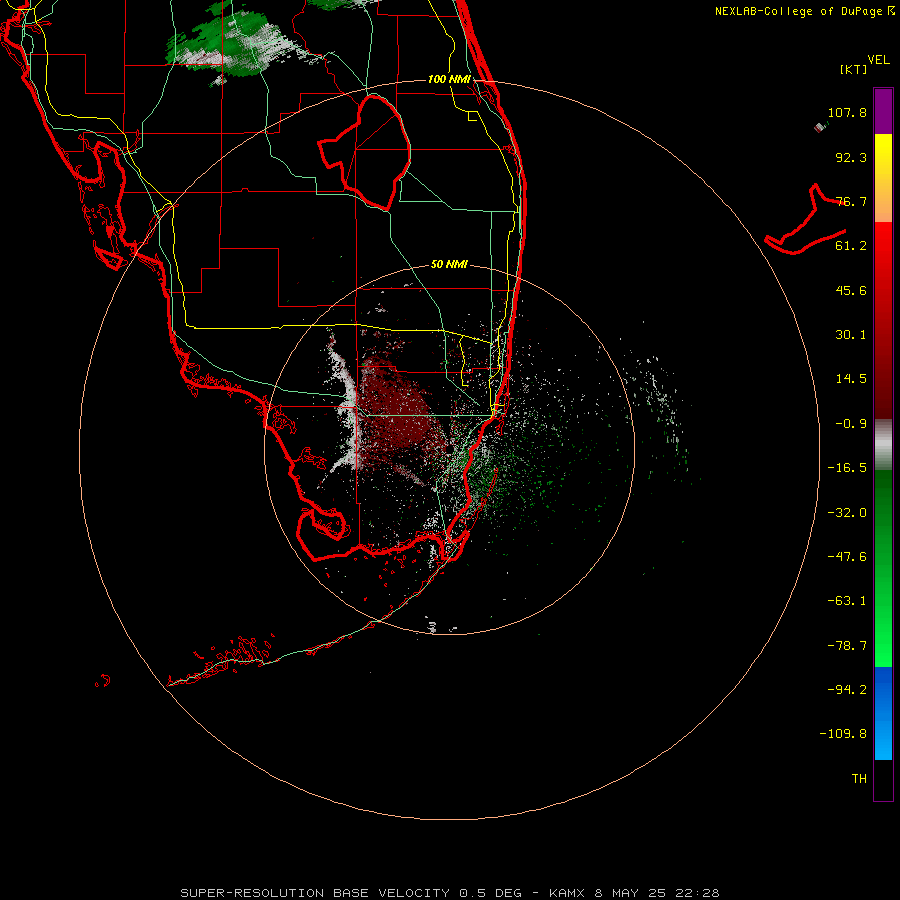Click the -63.1 velocity scale value
Screen dimensions: 900x900
847,601
